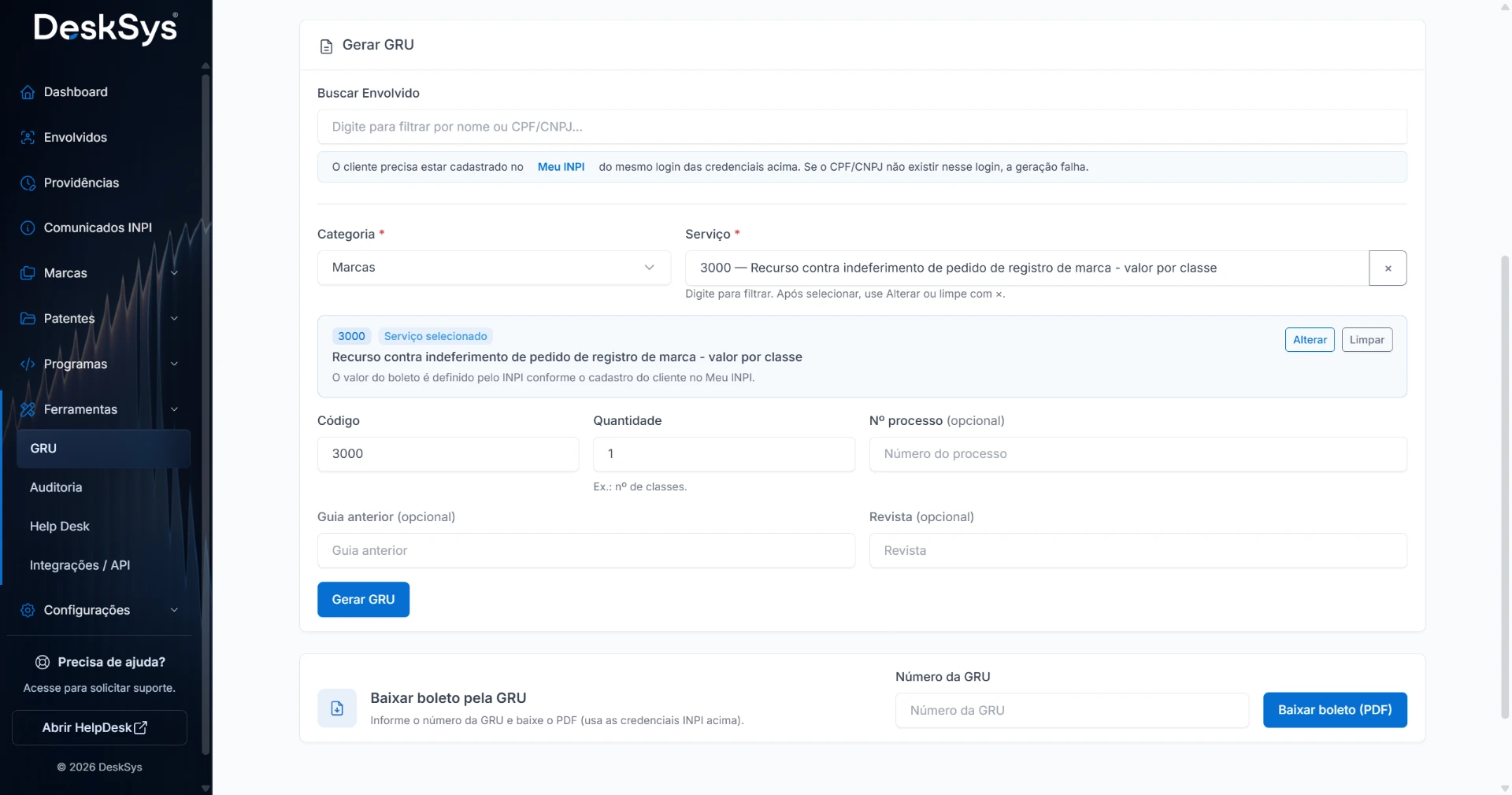Click the Alterar button

1310,340
